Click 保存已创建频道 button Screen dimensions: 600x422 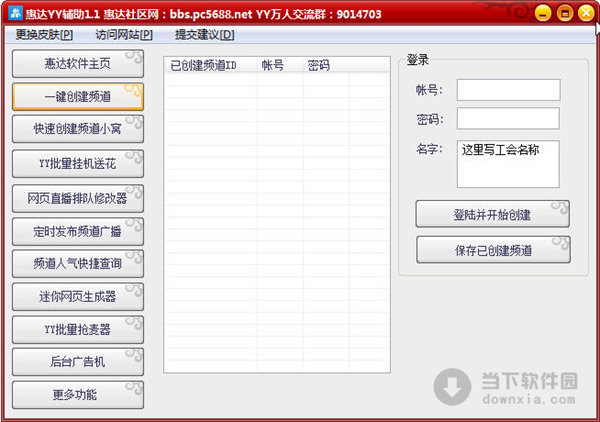click(493, 250)
